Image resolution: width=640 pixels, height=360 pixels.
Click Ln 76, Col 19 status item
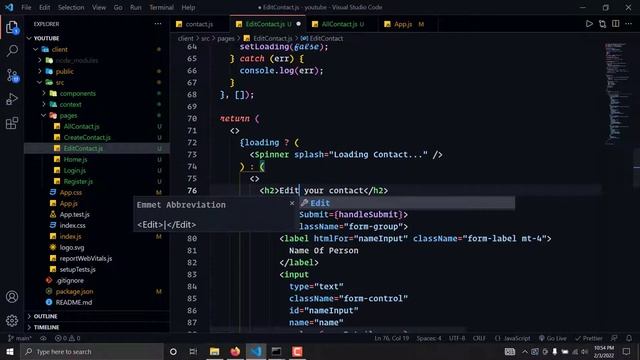point(391,338)
